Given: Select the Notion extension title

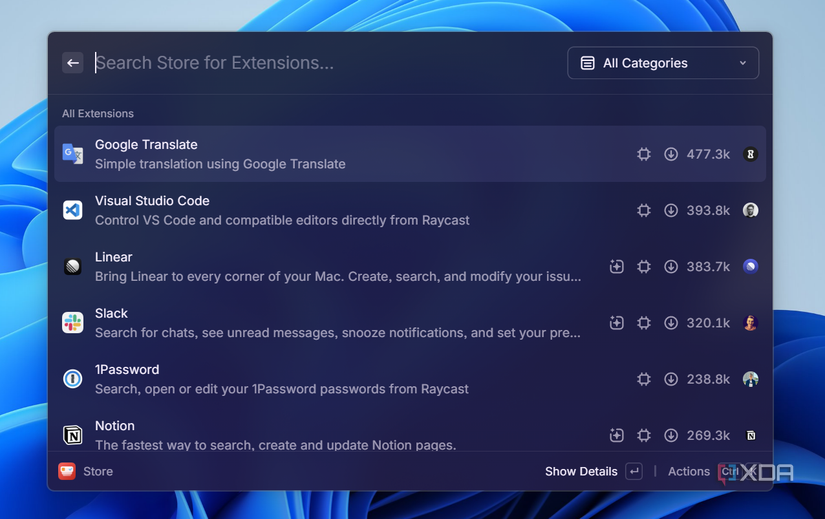Looking at the screenshot, I should click(115, 426).
